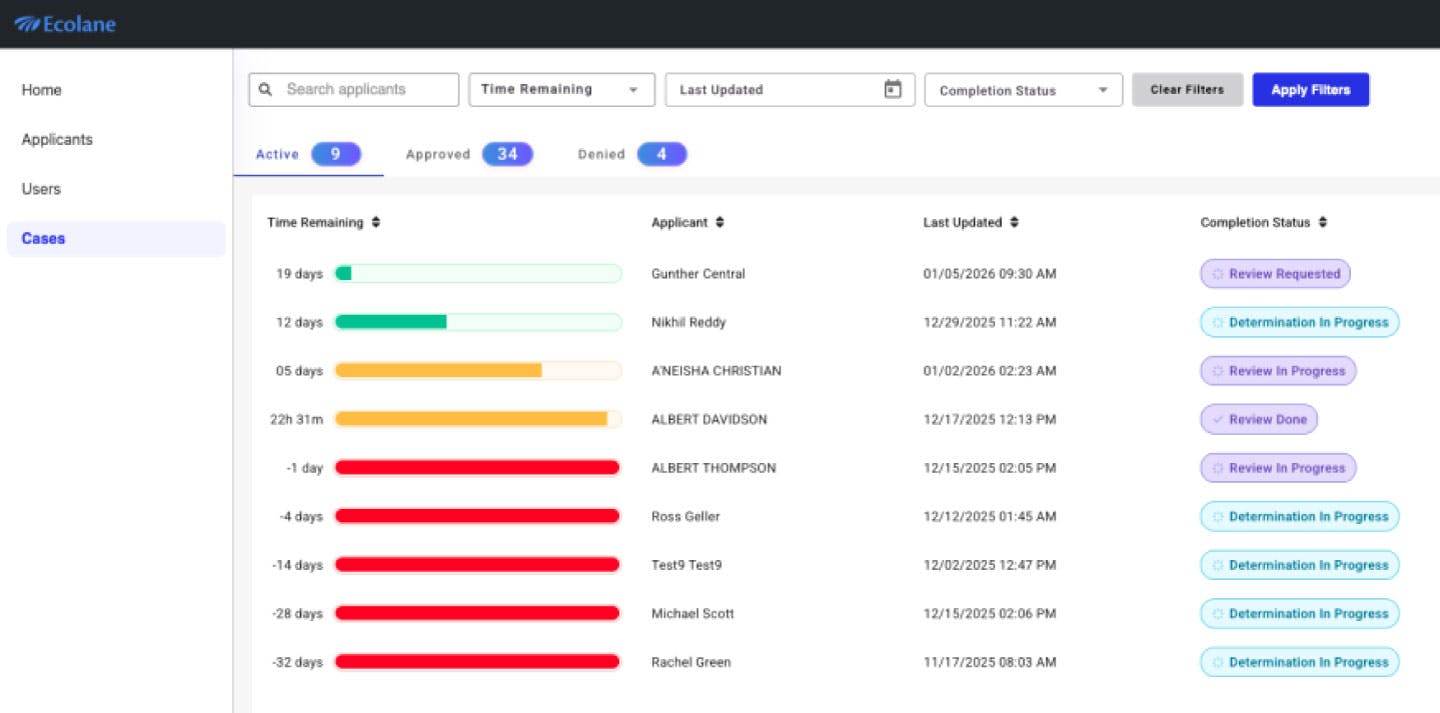Click the Denied count badge showing 4

pos(662,154)
